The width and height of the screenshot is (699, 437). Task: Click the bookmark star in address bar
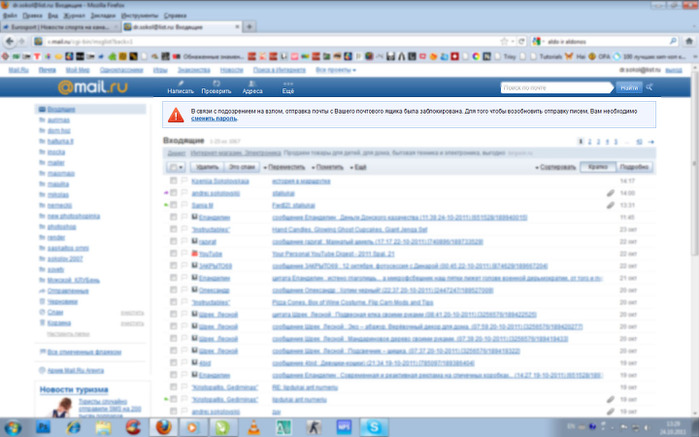pyautogui.click(x=504, y=41)
